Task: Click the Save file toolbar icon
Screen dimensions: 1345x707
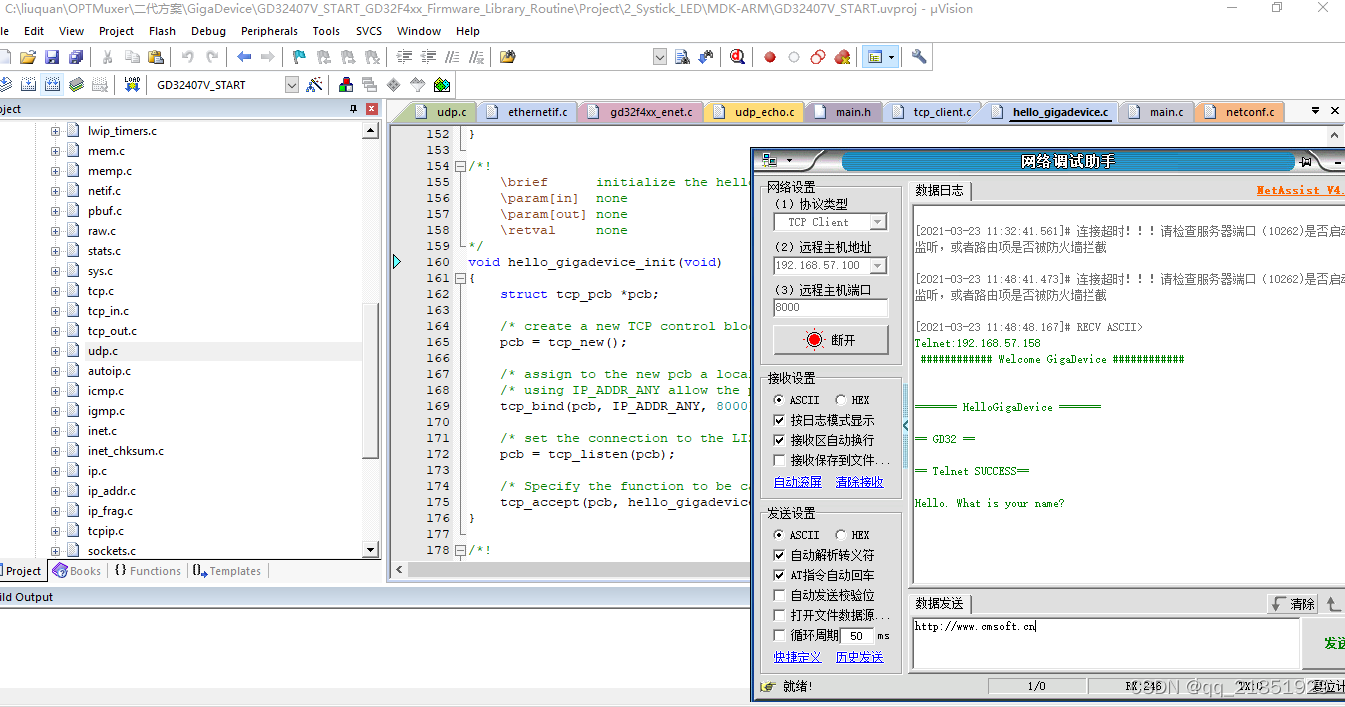Action: coord(52,57)
